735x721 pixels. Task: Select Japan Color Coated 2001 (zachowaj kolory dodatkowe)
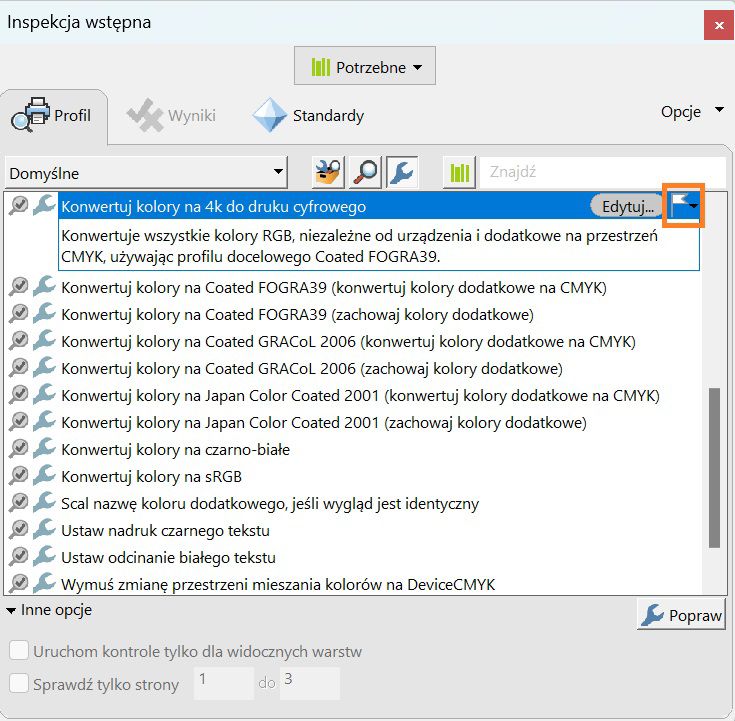(324, 423)
